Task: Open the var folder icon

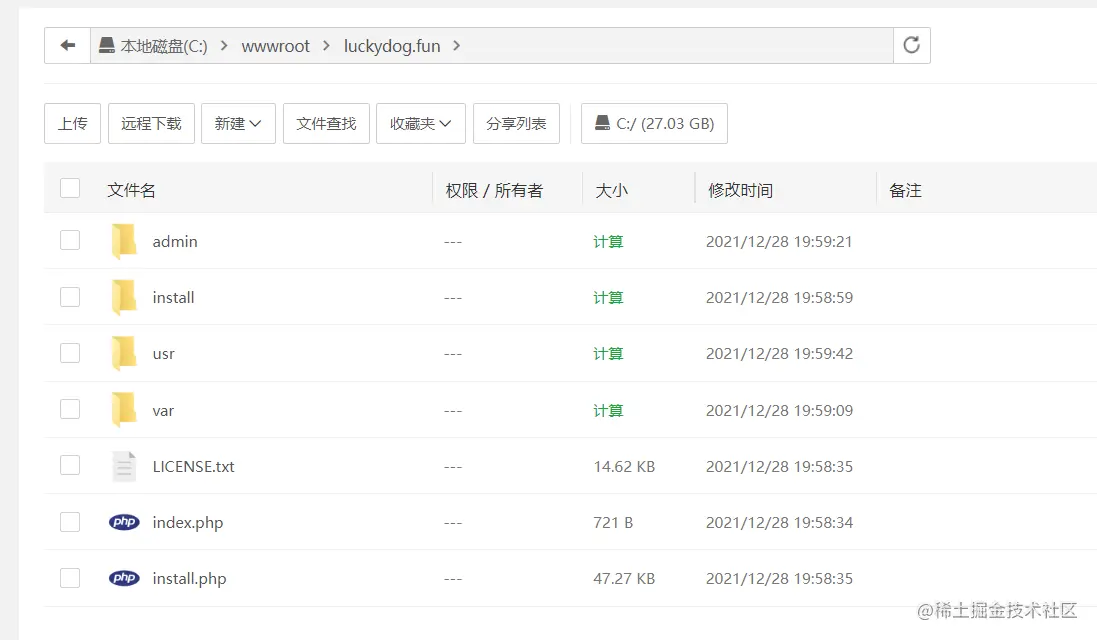Action: (x=124, y=410)
